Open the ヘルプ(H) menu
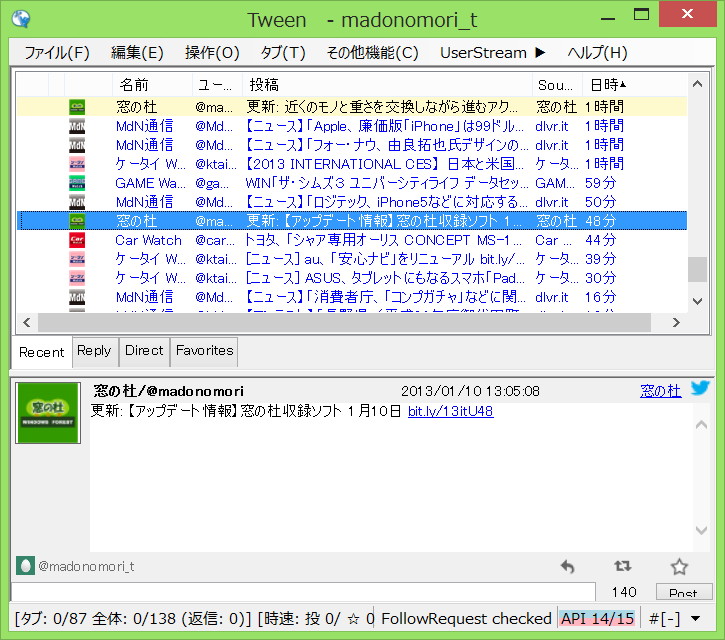 coord(597,53)
